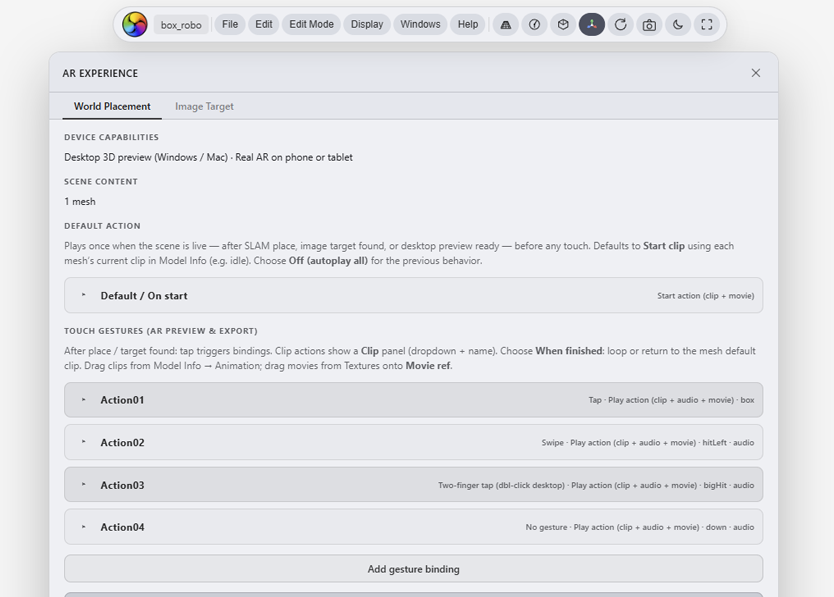The width and height of the screenshot is (834, 597).
Task: Expand the Action04 gesture binding
Action: pyautogui.click(x=414, y=527)
